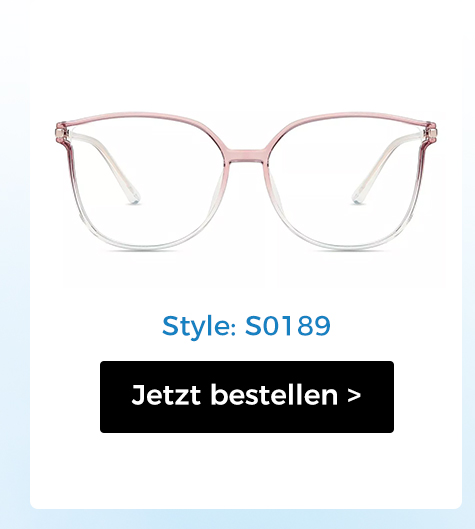Click the right transparent temple arm
The height and width of the screenshot is (529, 475).
[385, 167]
